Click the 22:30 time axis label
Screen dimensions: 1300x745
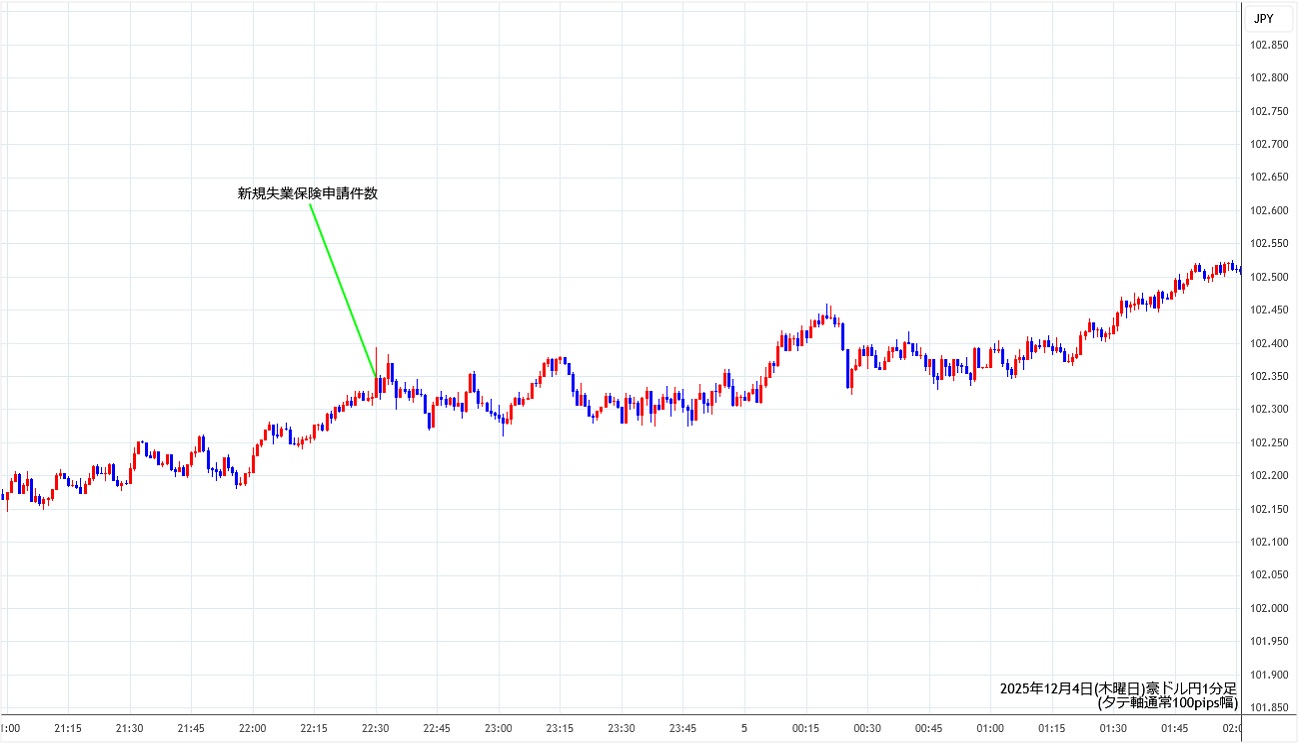tap(376, 728)
